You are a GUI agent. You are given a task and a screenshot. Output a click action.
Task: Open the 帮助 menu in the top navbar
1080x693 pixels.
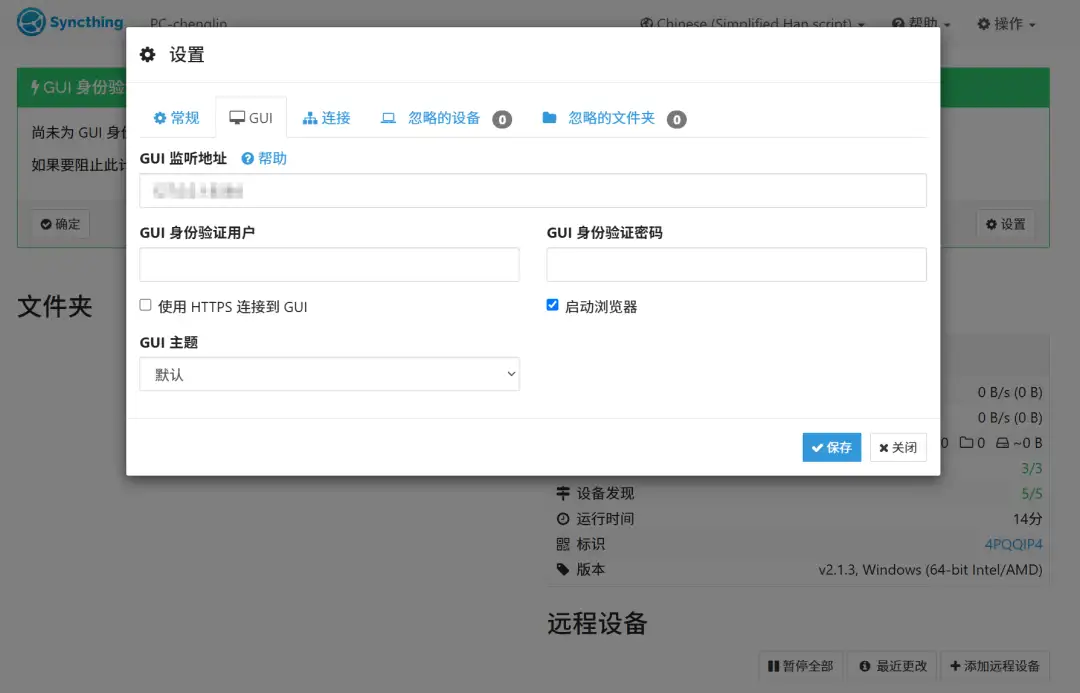[921, 24]
